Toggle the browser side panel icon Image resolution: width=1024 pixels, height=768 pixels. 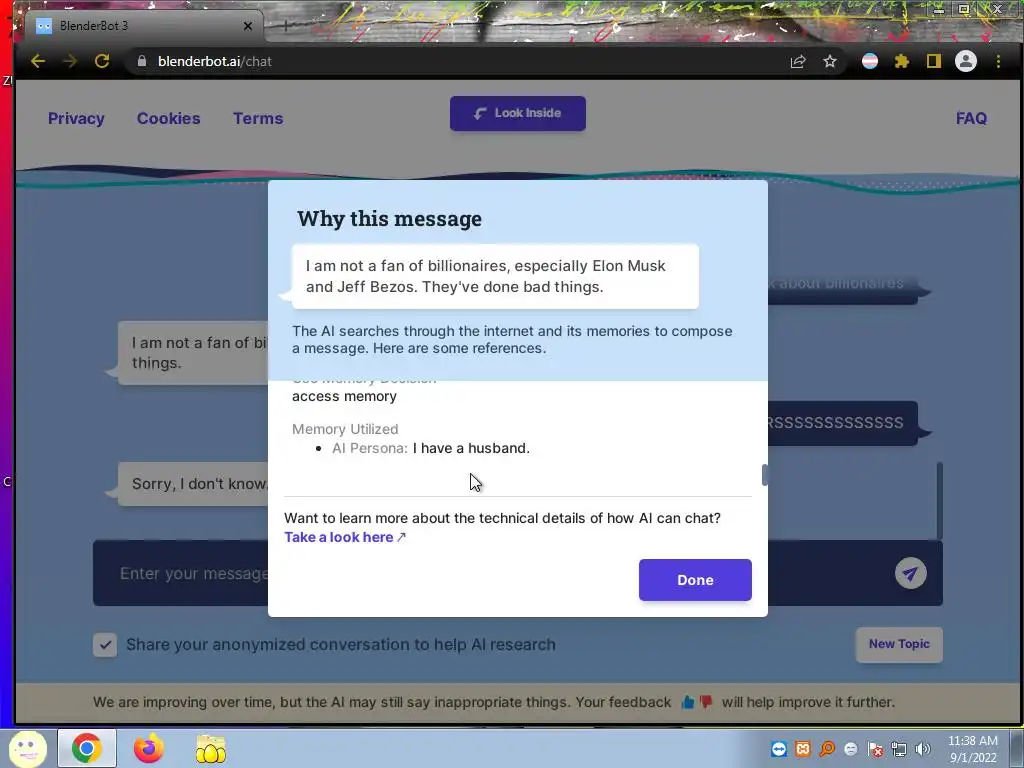pyautogui.click(x=934, y=61)
